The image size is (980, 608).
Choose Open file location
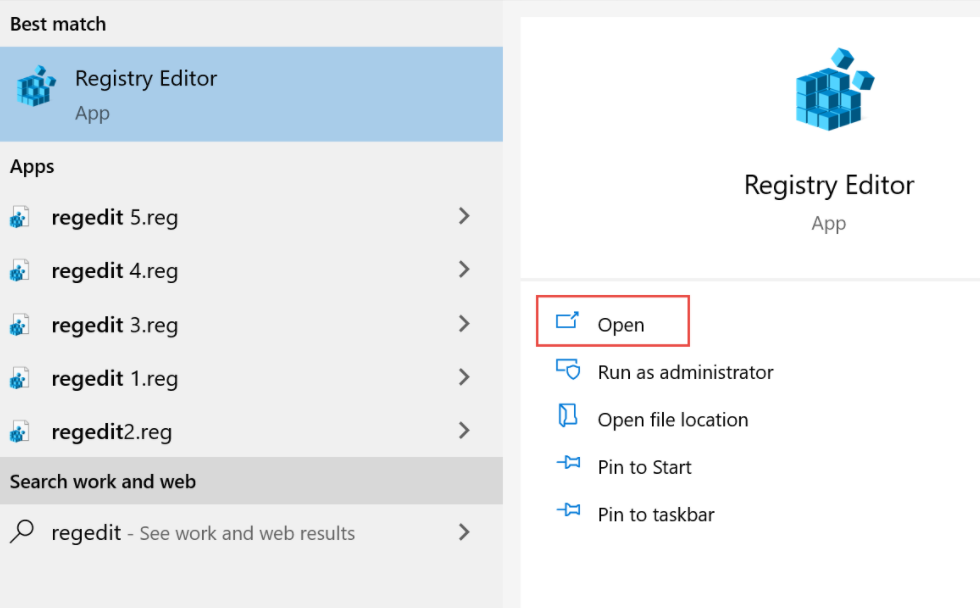point(673,420)
